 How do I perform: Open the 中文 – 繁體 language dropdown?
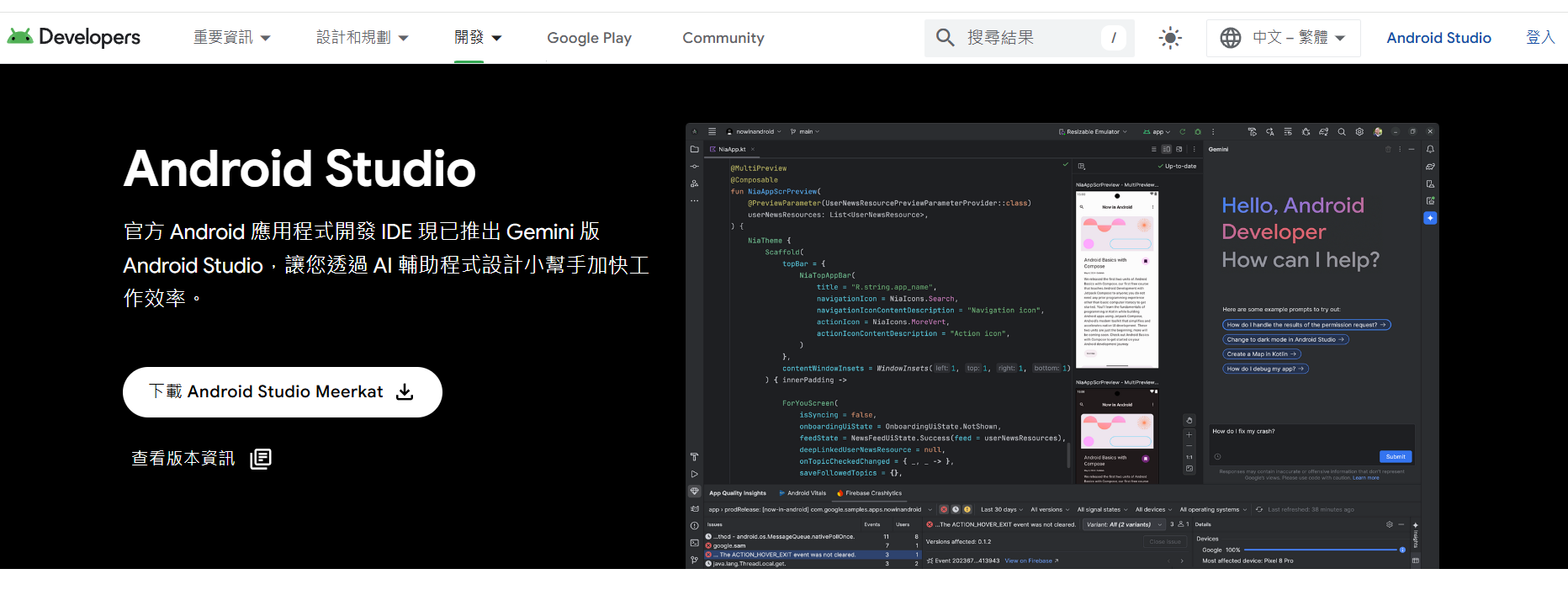pos(1284,38)
